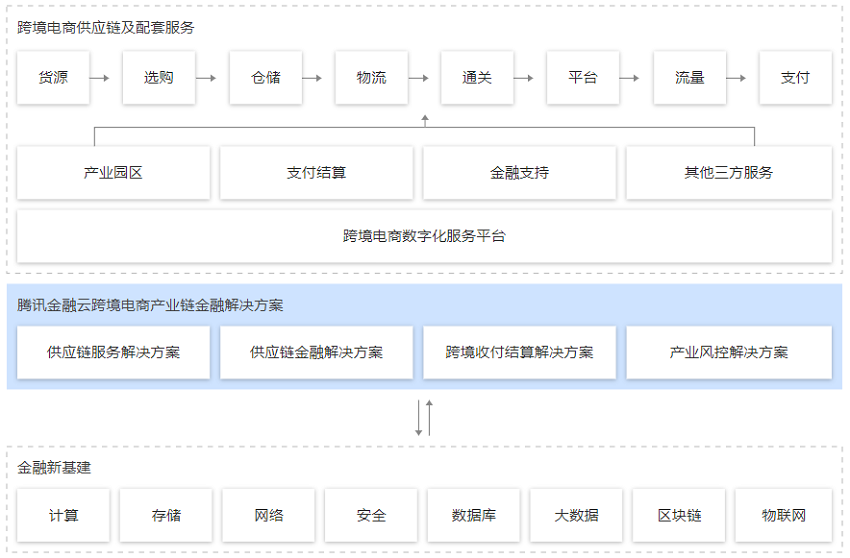850x558 pixels.
Task: Select the 大数据 box
Action: pyautogui.click(x=576, y=515)
